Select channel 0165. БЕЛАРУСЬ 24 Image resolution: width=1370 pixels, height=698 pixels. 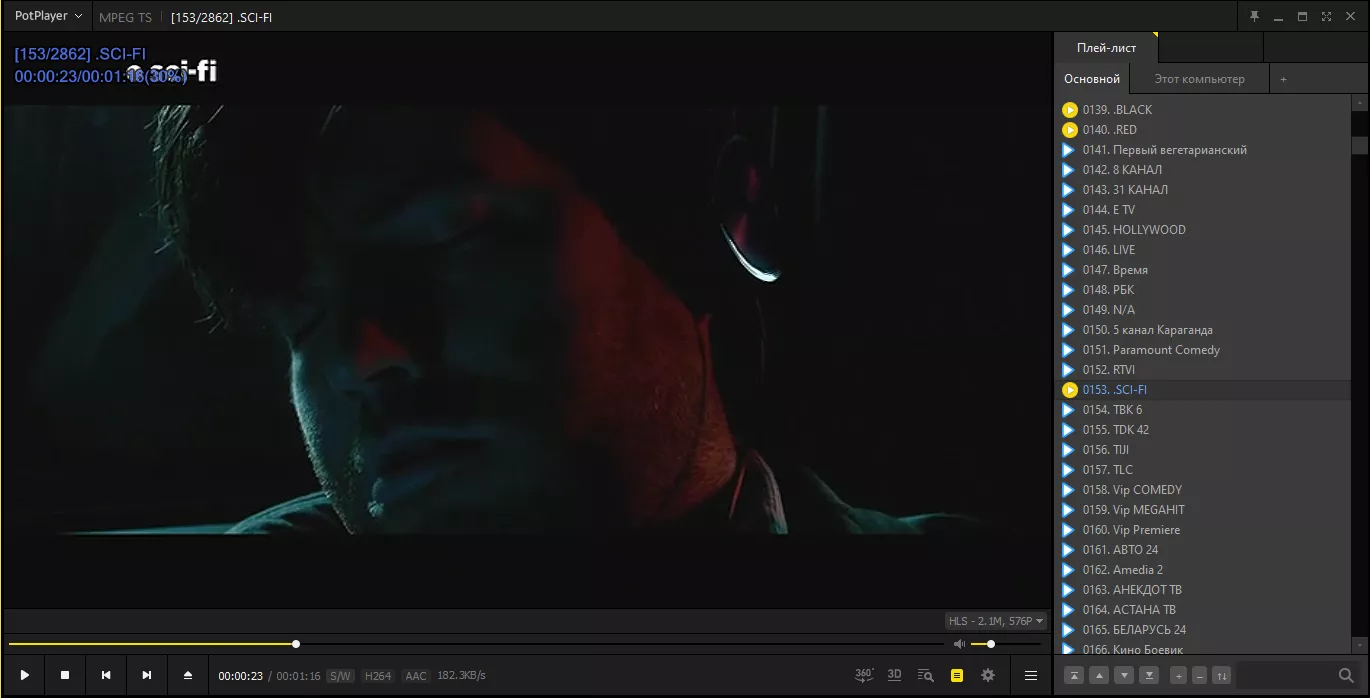1204,630
